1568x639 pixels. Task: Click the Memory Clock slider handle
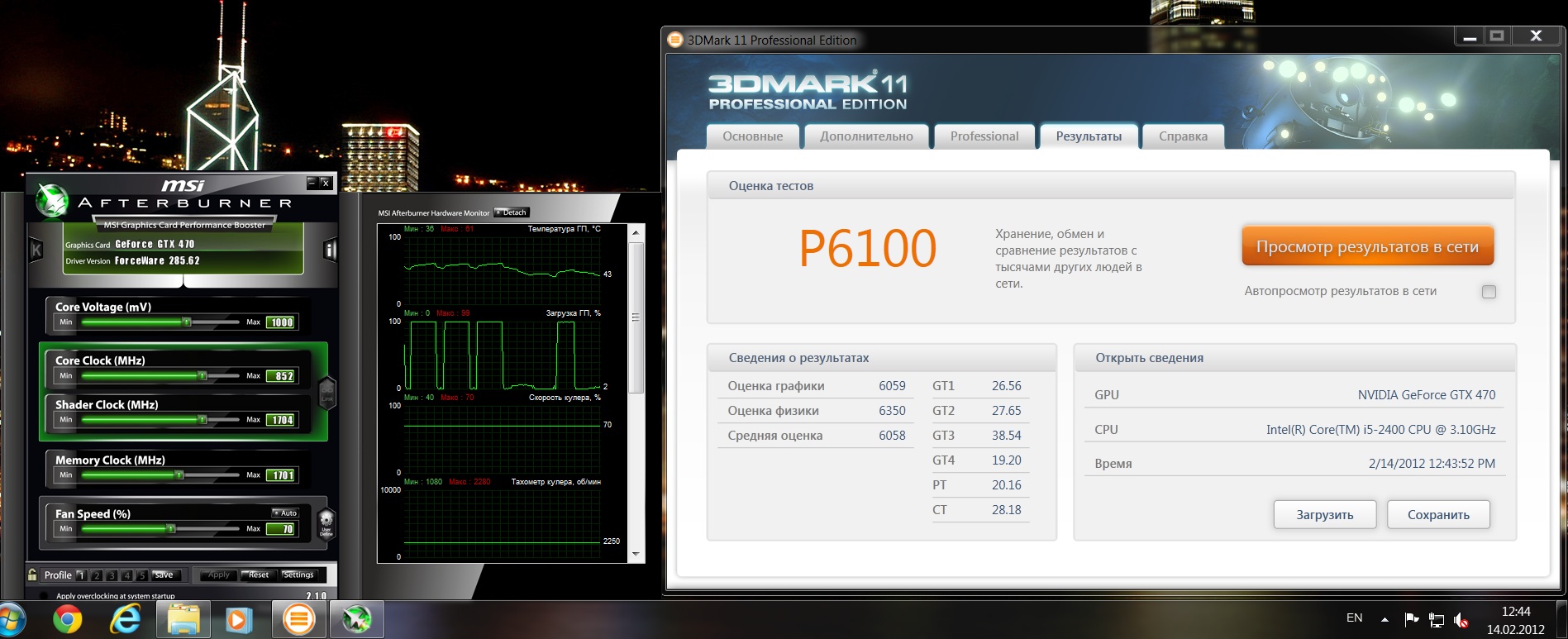point(179,474)
